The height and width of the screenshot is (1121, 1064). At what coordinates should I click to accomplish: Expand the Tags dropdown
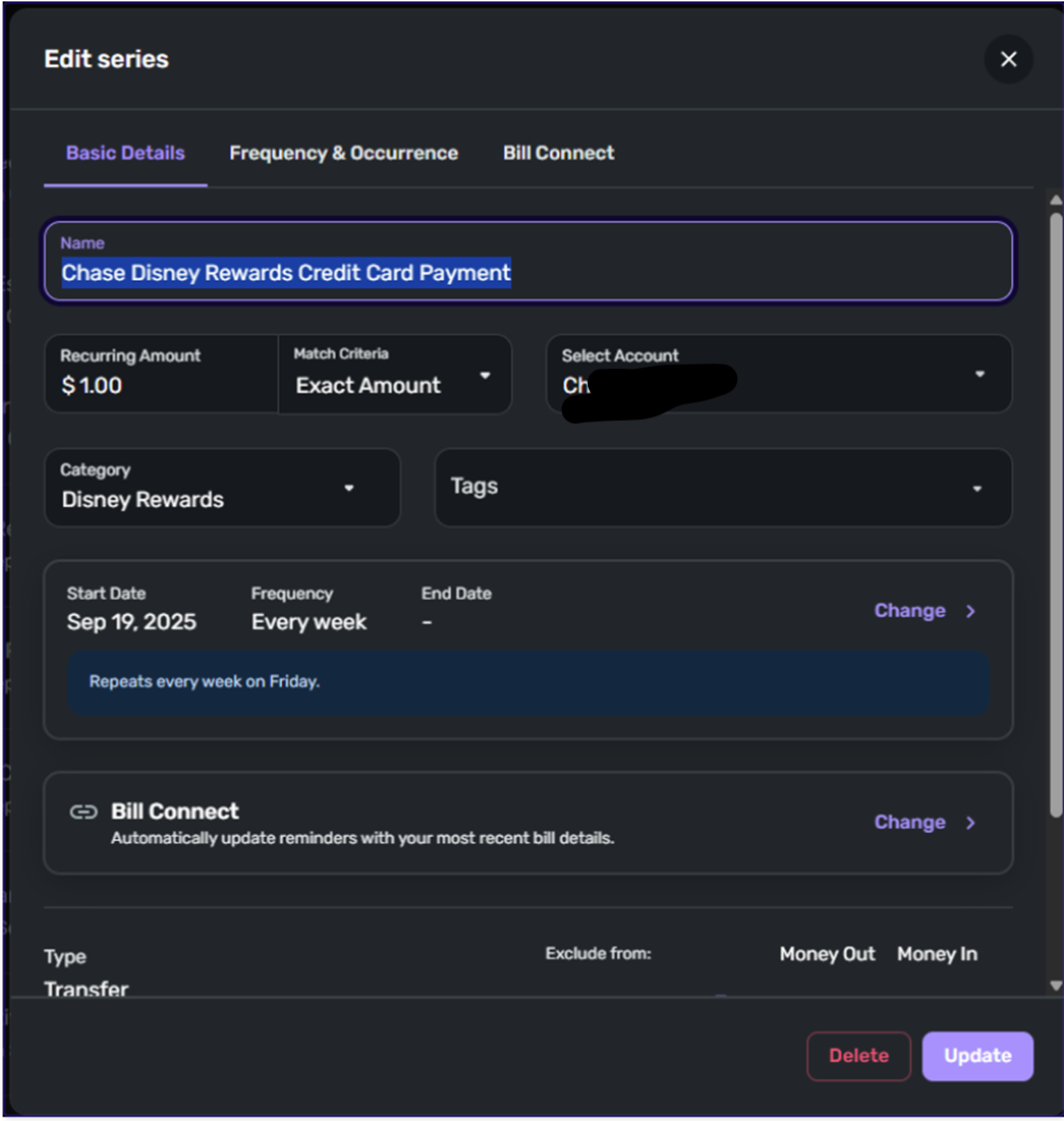pos(976,488)
